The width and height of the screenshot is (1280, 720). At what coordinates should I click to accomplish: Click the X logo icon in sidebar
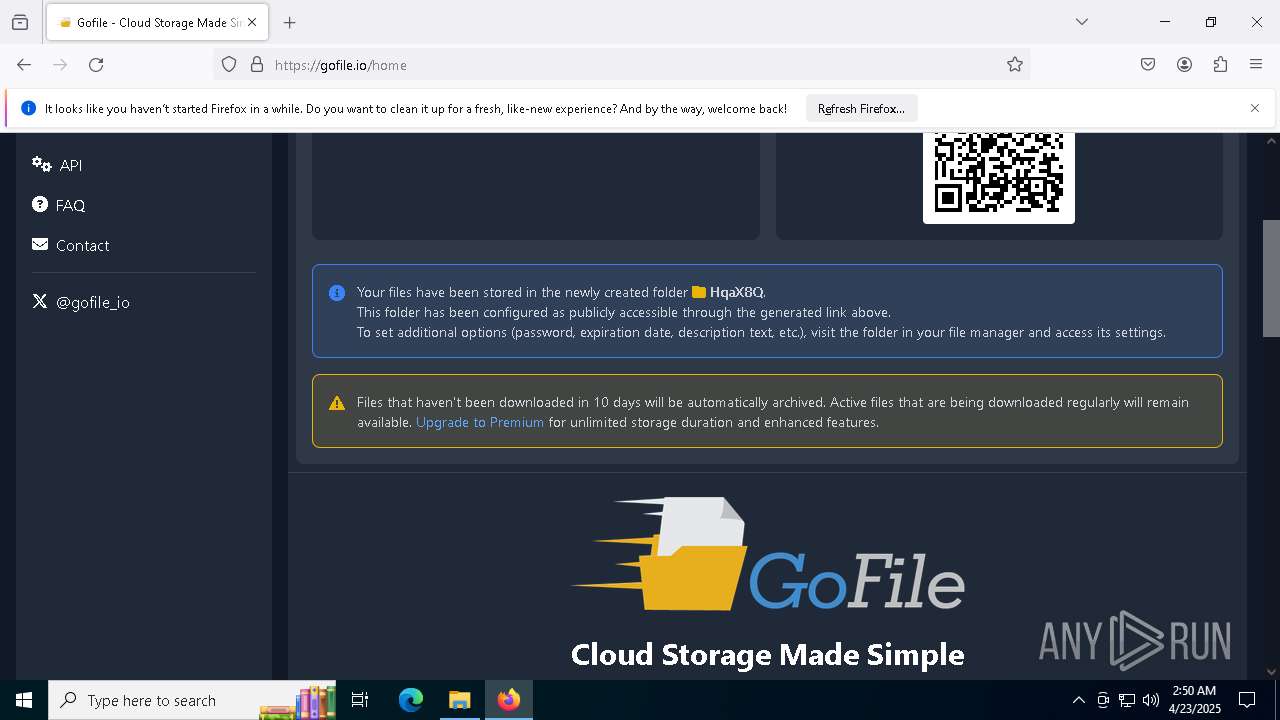coord(40,301)
